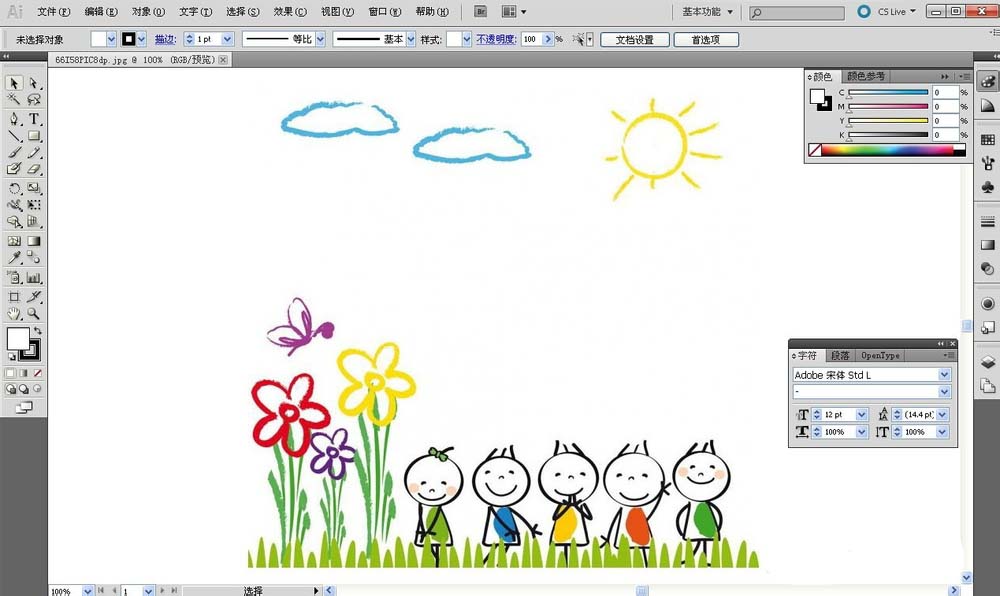The width and height of the screenshot is (1000, 596).
Task: Open the 基本功能 workspace switcher
Action: click(x=707, y=12)
